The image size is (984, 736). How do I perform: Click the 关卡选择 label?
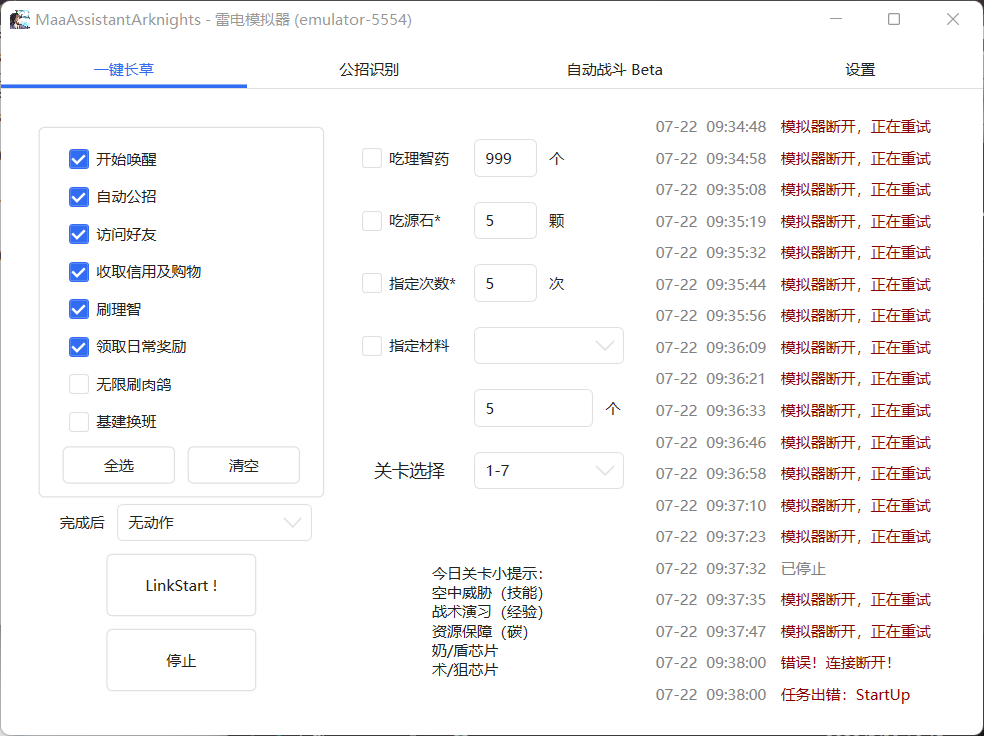pyautogui.click(x=409, y=471)
